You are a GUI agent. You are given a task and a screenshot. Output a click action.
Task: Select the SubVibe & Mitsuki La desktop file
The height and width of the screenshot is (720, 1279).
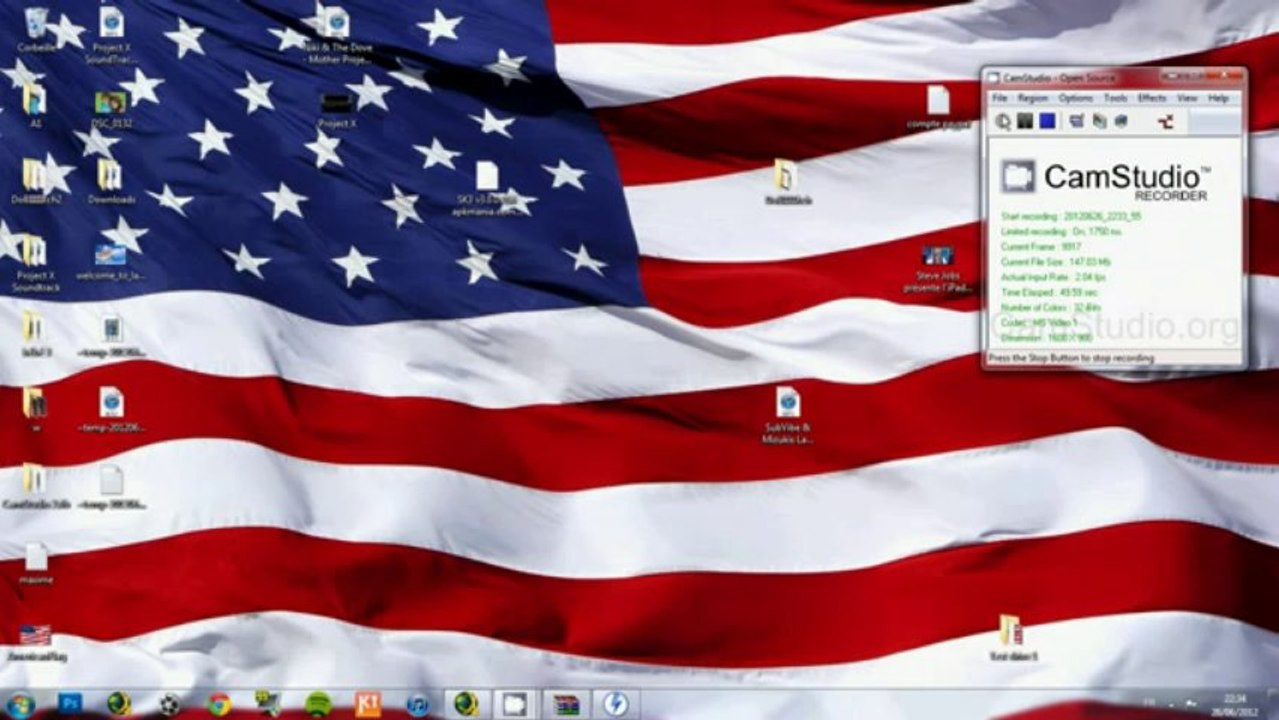[x=788, y=415]
